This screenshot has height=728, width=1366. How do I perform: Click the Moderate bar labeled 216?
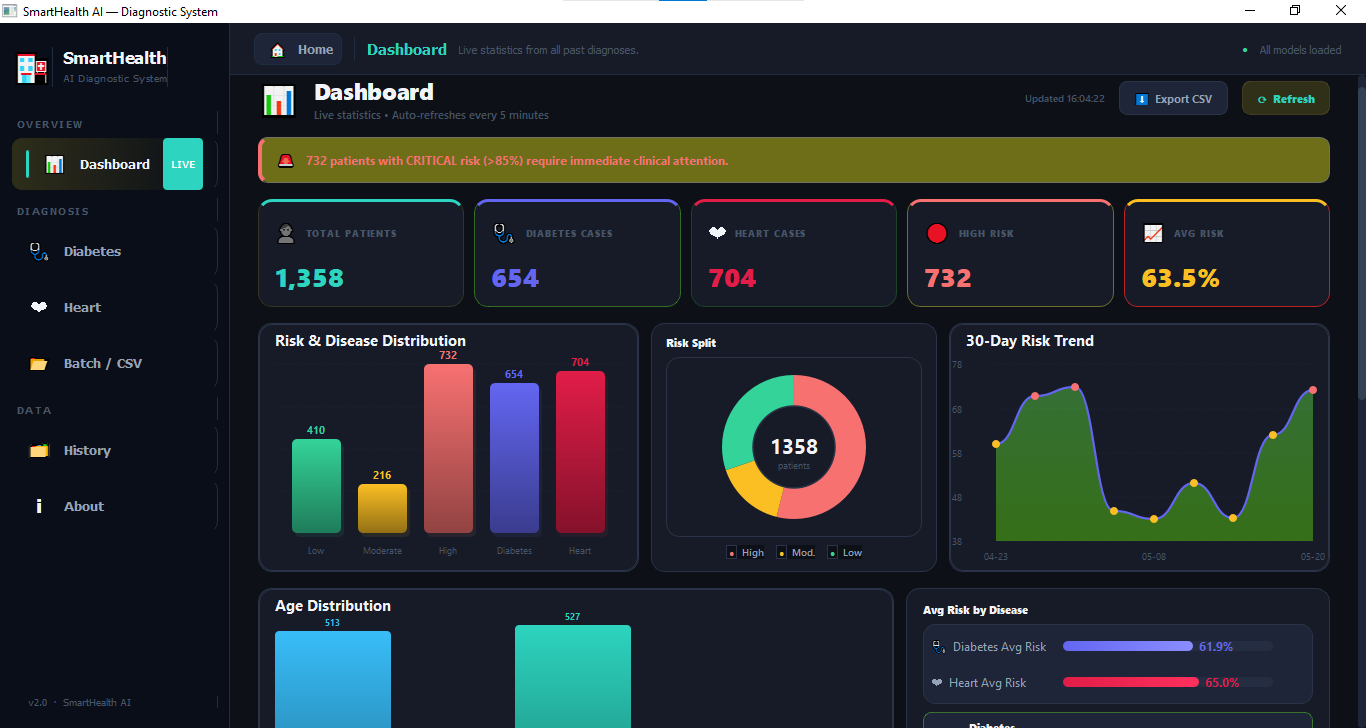(382, 508)
